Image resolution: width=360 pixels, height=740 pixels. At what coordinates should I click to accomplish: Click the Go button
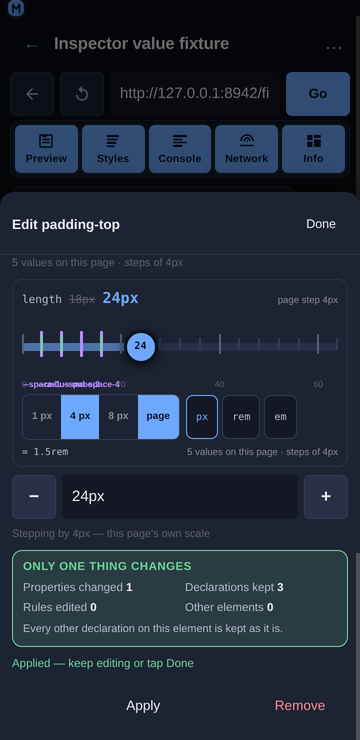[x=318, y=94]
